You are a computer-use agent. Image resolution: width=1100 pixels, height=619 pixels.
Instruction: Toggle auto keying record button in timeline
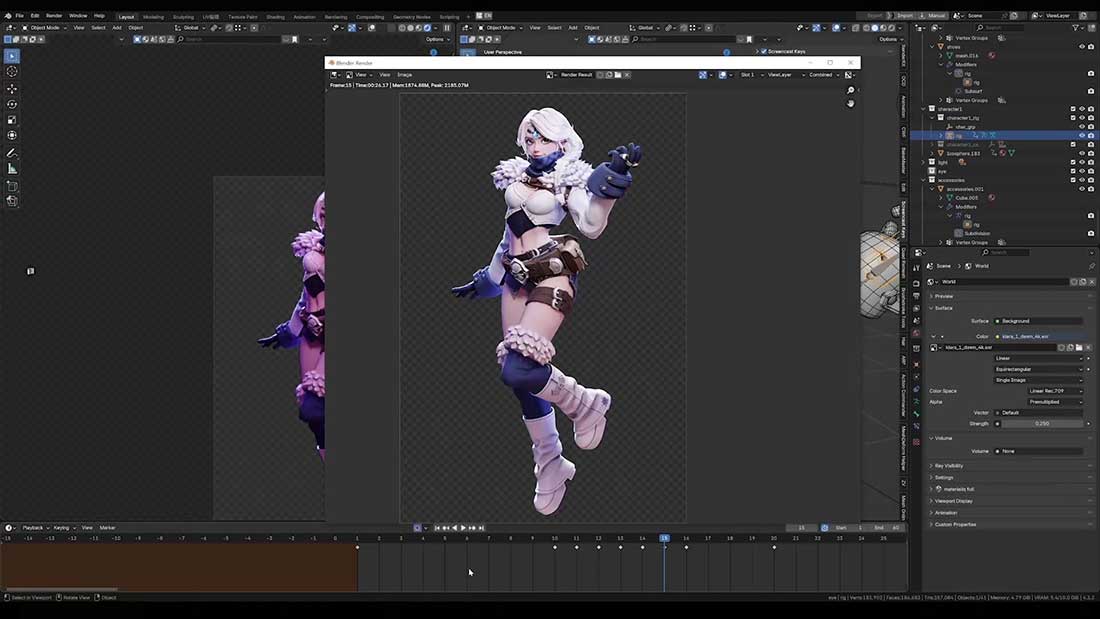tap(417, 528)
